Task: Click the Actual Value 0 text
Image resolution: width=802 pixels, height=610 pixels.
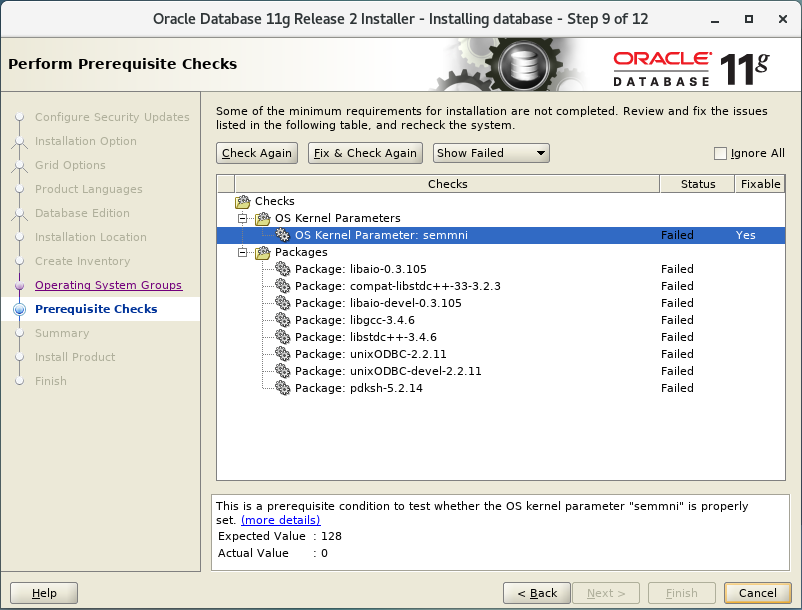Action: pos(273,553)
